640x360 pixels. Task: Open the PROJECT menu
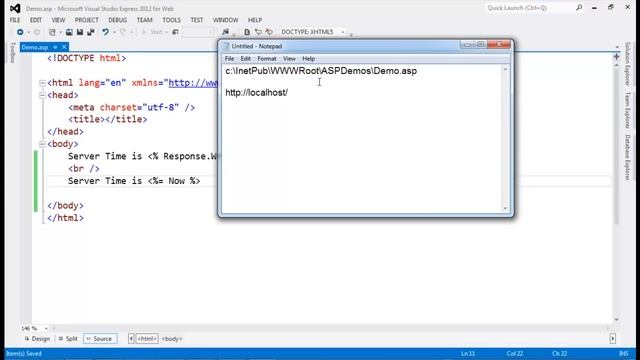pos(86,20)
